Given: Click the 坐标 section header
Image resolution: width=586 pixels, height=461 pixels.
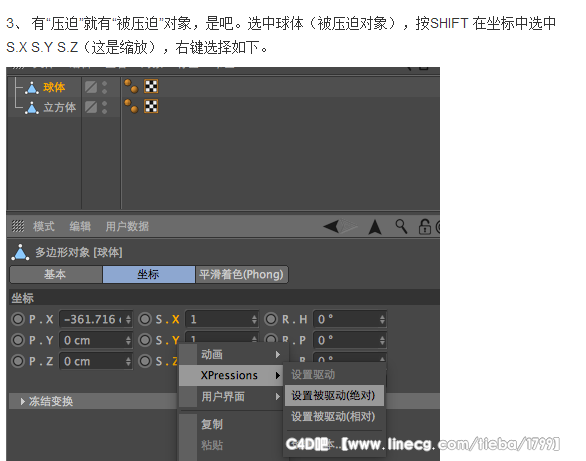Looking at the screenshot, I should click(x=224, y=298).
